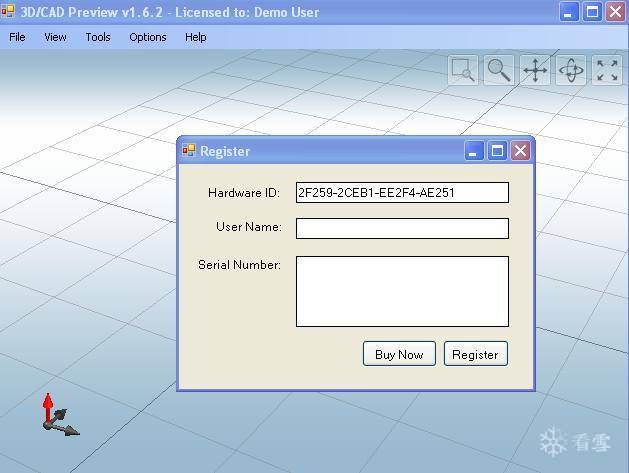Minimize the Register dialog

[474, 151]
